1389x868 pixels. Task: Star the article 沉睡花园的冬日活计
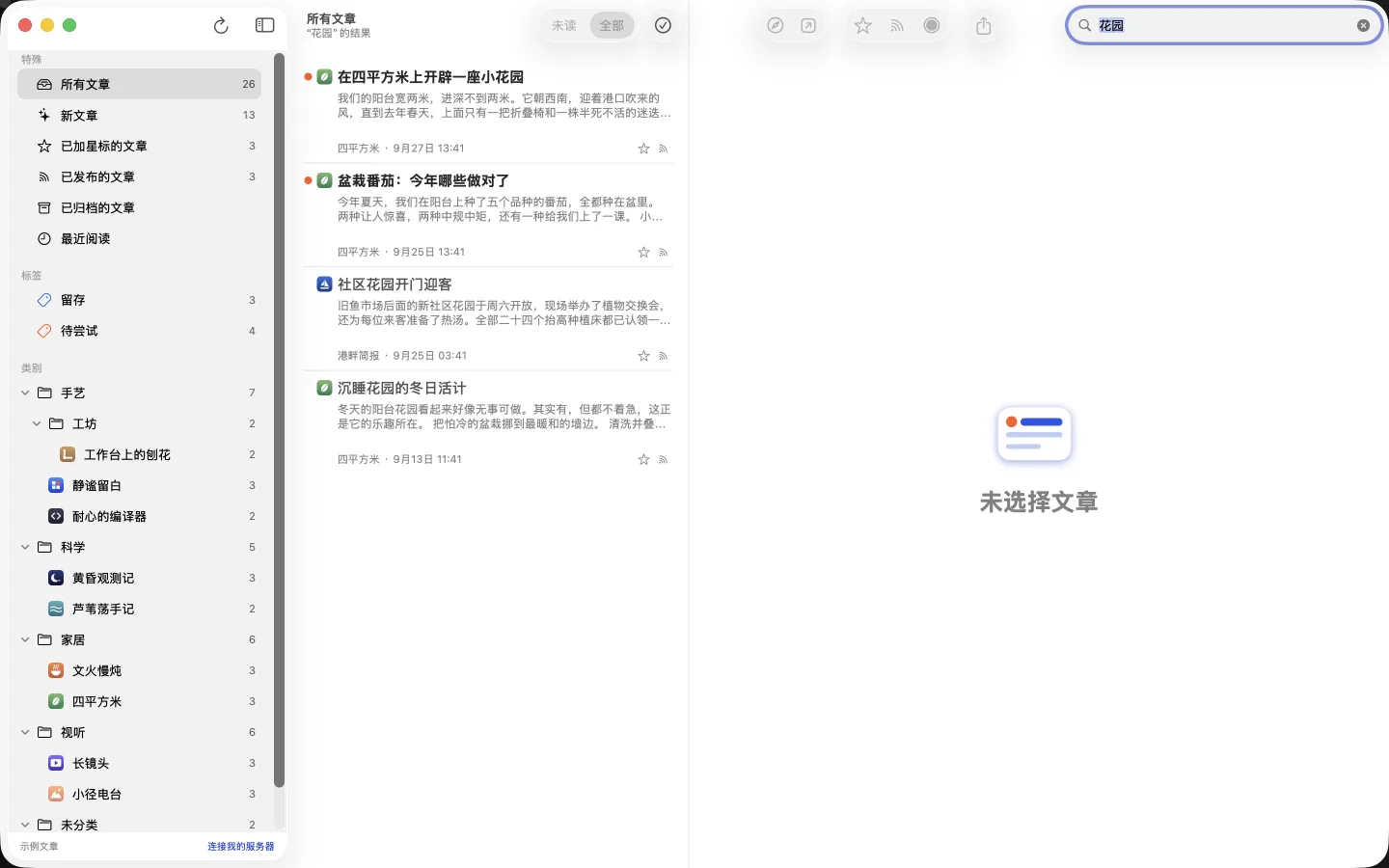pos(643,460)
